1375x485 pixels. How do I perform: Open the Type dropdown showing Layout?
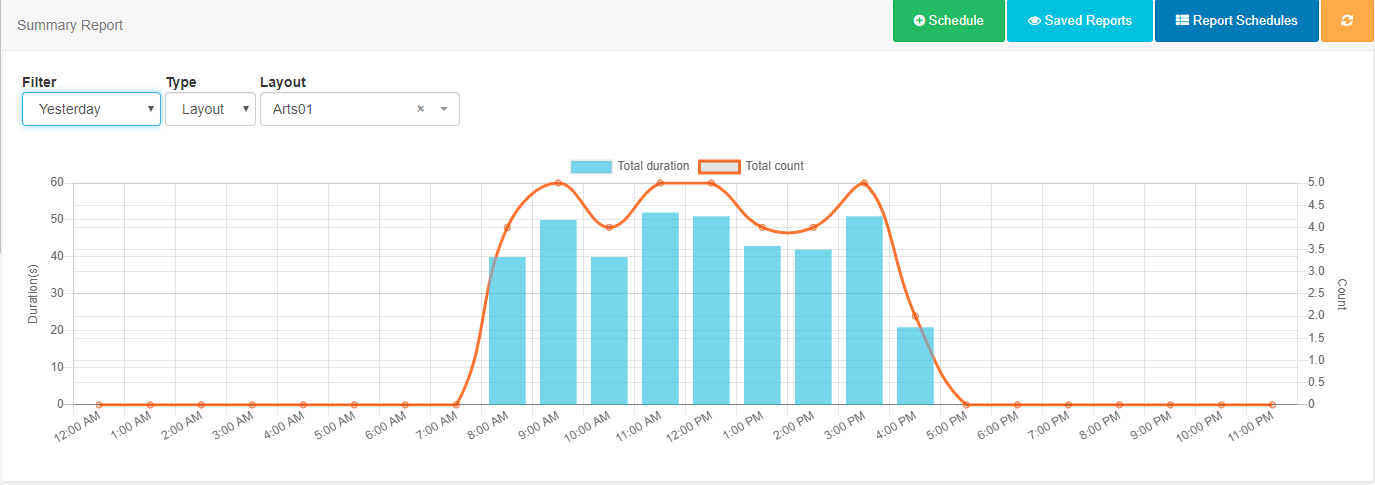point(210,109)
